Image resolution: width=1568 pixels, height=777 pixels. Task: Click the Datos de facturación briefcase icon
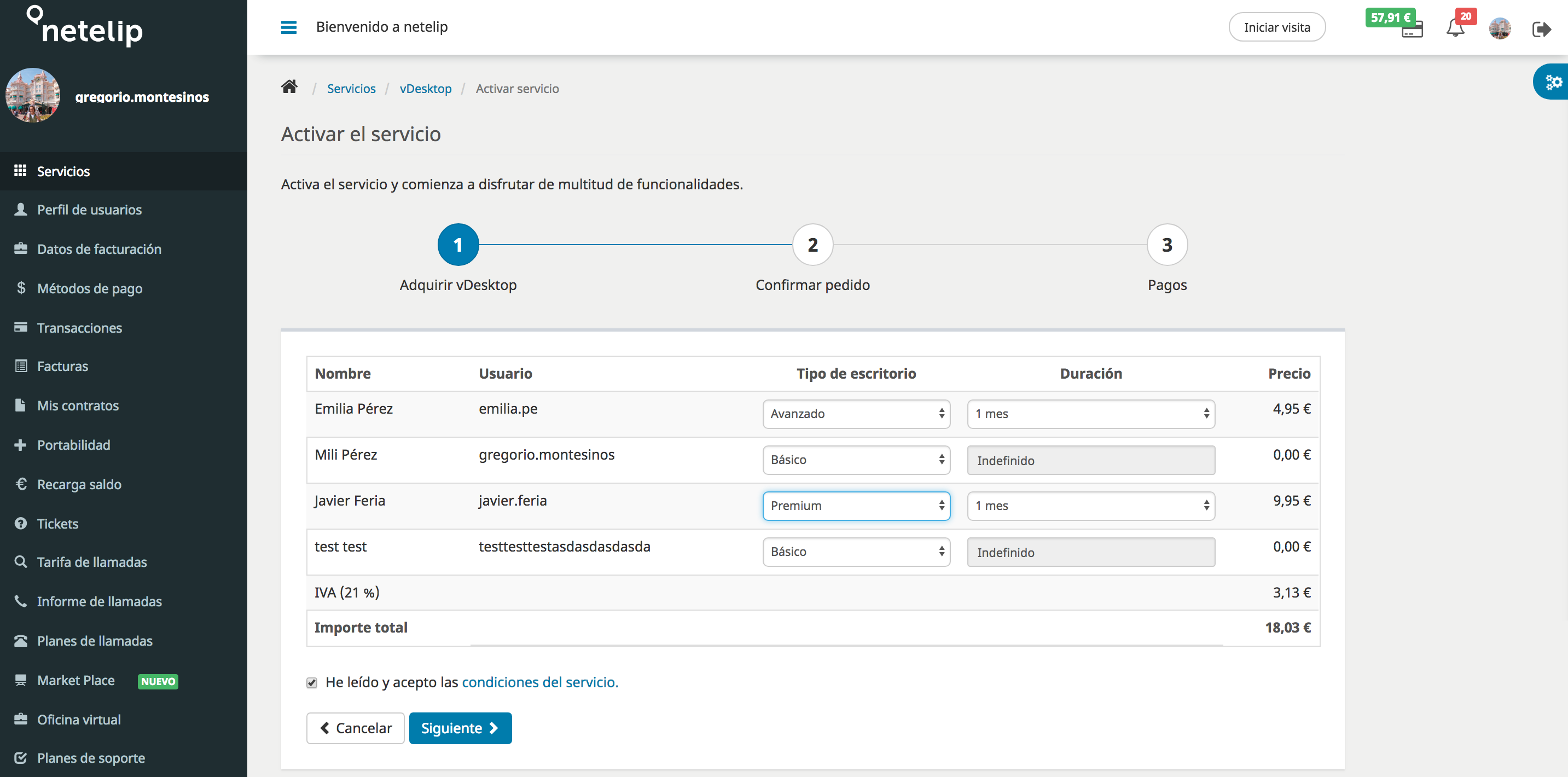(21, 248)
